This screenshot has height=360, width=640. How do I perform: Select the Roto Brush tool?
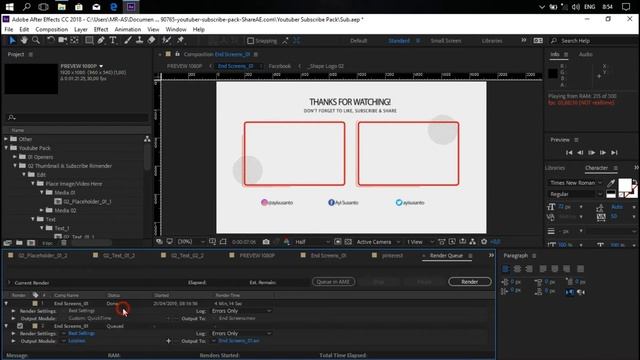(x=166, y=40)
